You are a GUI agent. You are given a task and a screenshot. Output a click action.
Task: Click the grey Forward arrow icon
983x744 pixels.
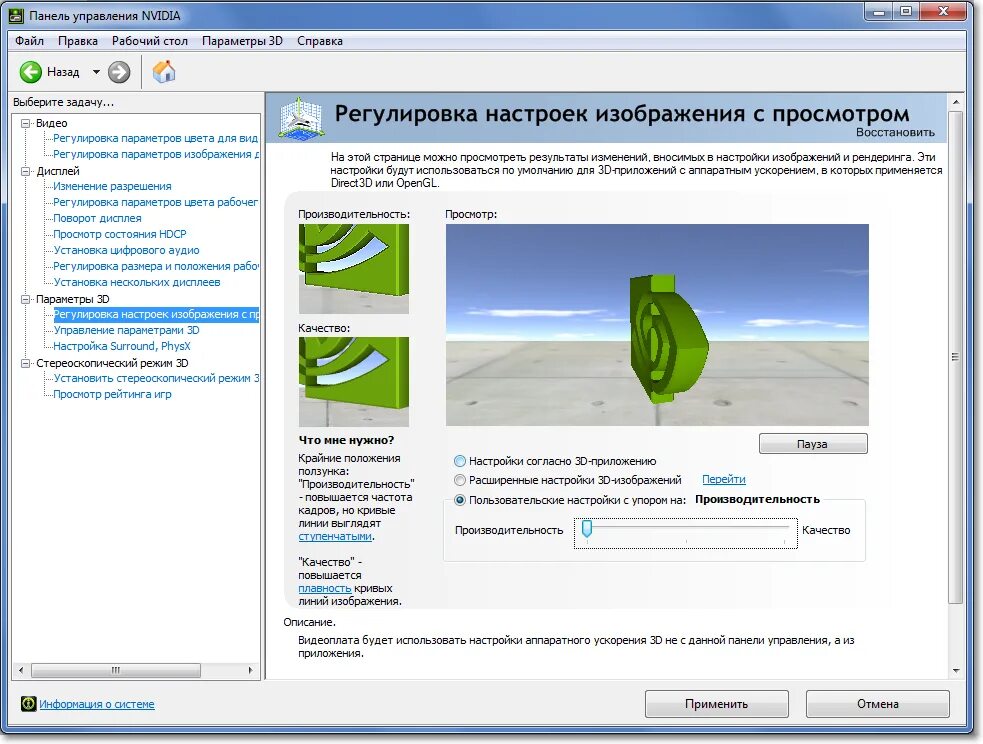119,72
